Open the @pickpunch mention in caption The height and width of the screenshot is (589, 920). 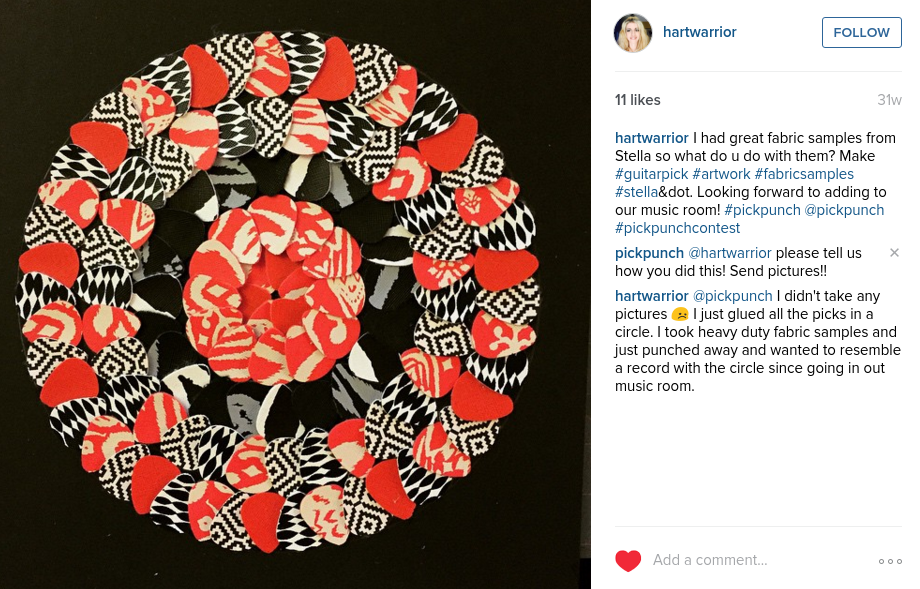(x=844, y=210)
